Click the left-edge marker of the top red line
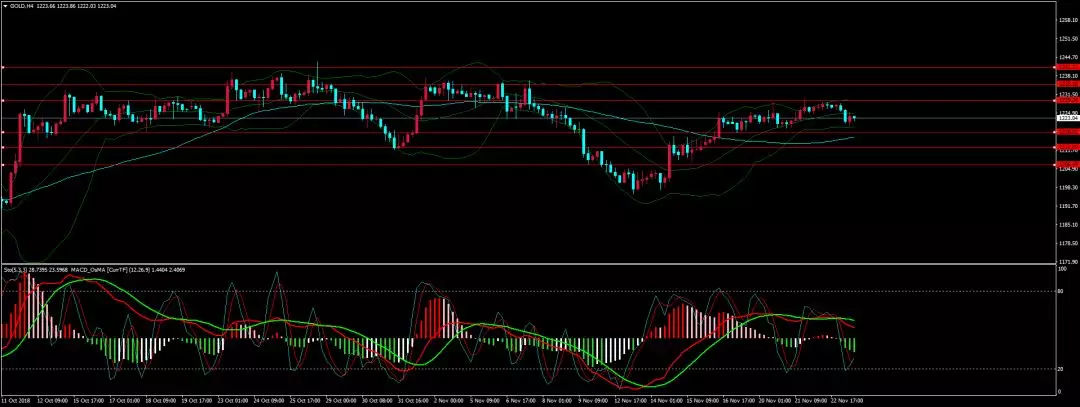1080x407 pixels. tap(3, 67)
